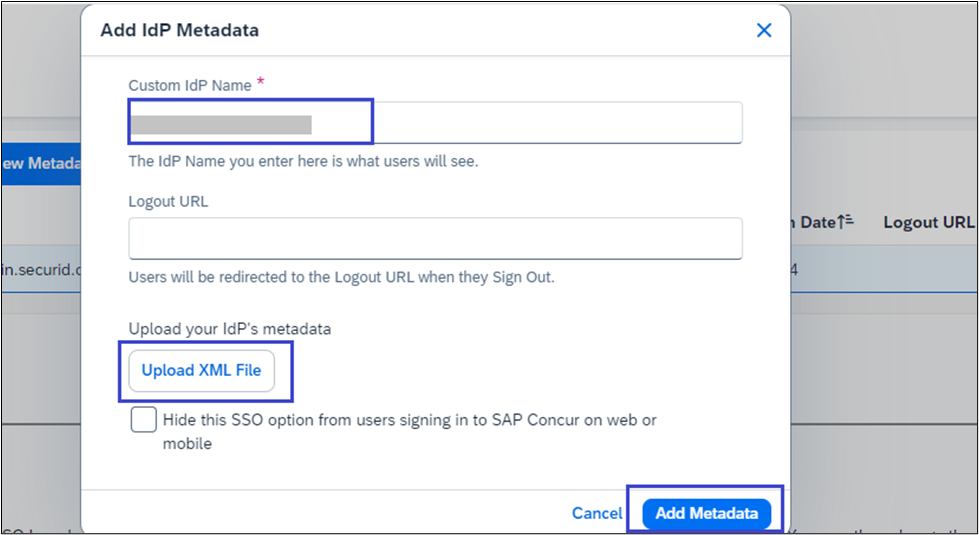Enable the Hide this SSO option checkbox
This screenshot has height=535, width=979.
pyautogui.click(x=143, y=420)
